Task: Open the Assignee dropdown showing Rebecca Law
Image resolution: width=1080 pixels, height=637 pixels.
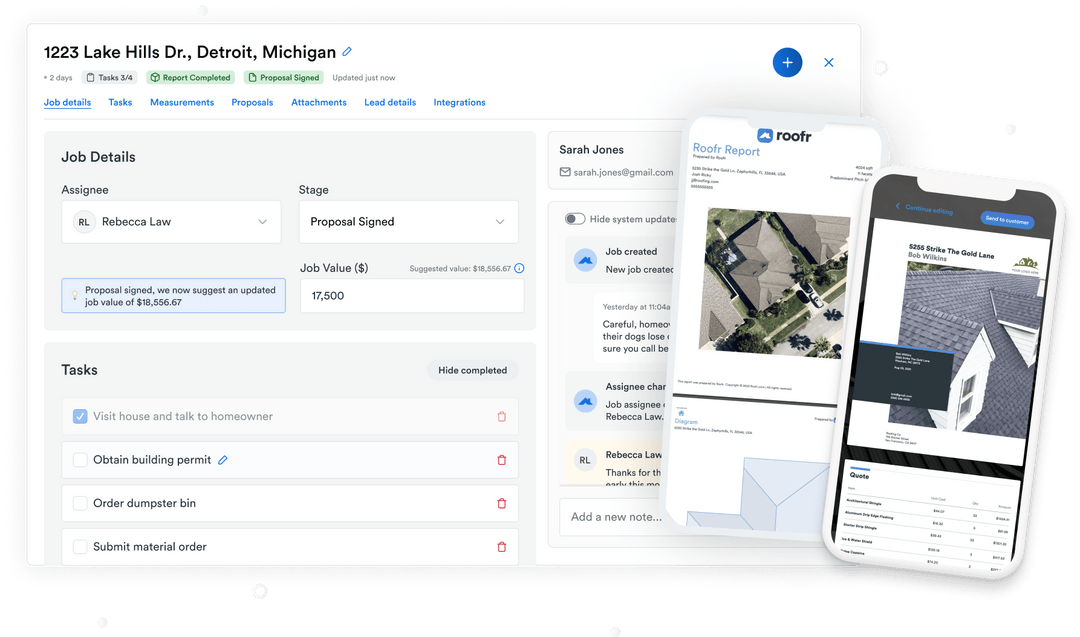Action: [171, 221]
